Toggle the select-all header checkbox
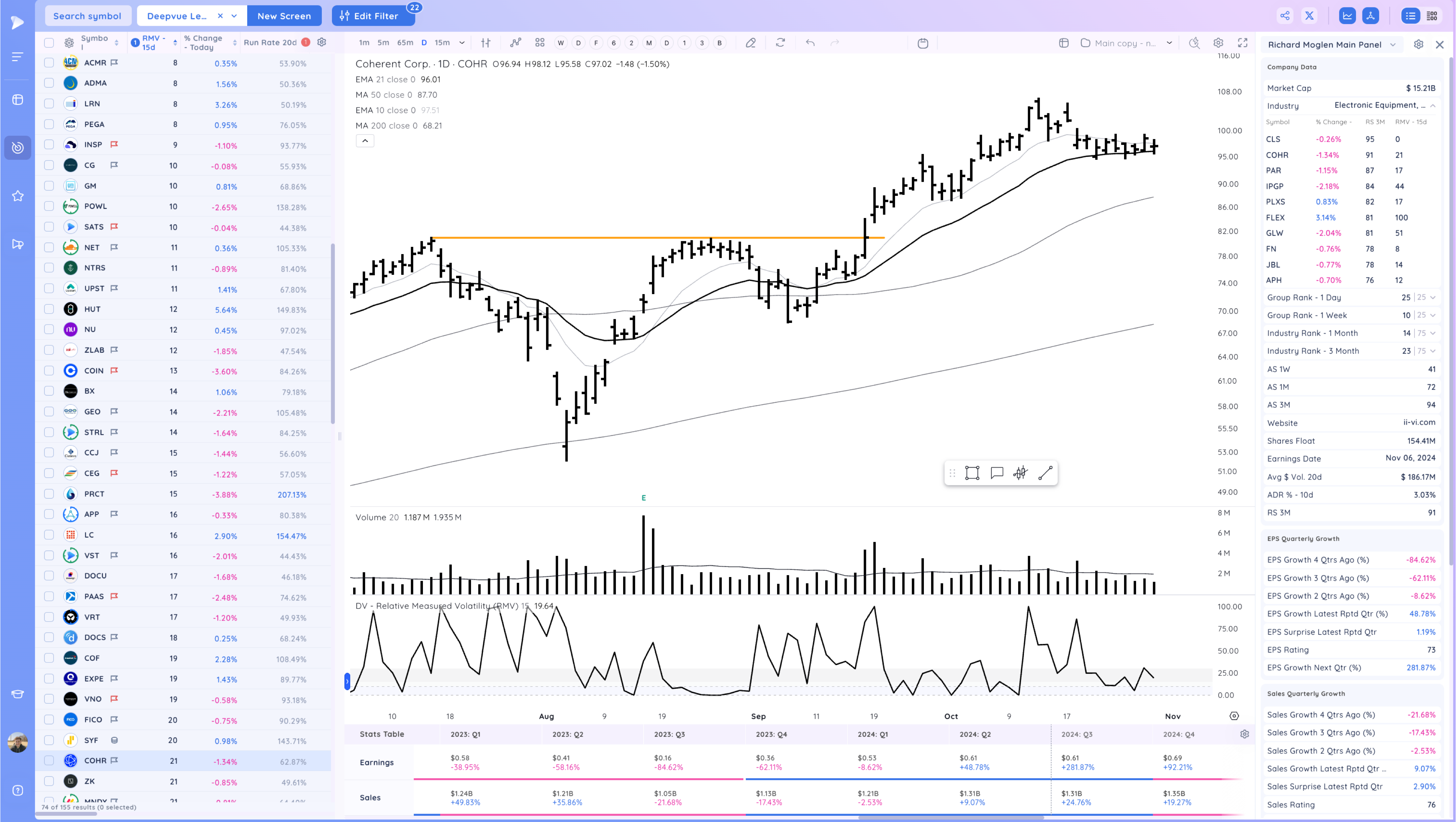1456x822 pixels. point(49,43)
